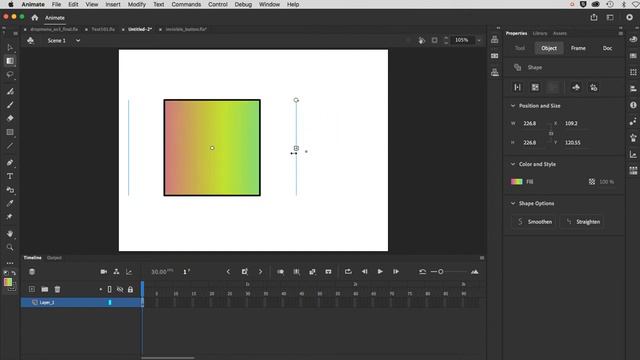Toggle highlight layers dot in timeline header

point(101,289)
